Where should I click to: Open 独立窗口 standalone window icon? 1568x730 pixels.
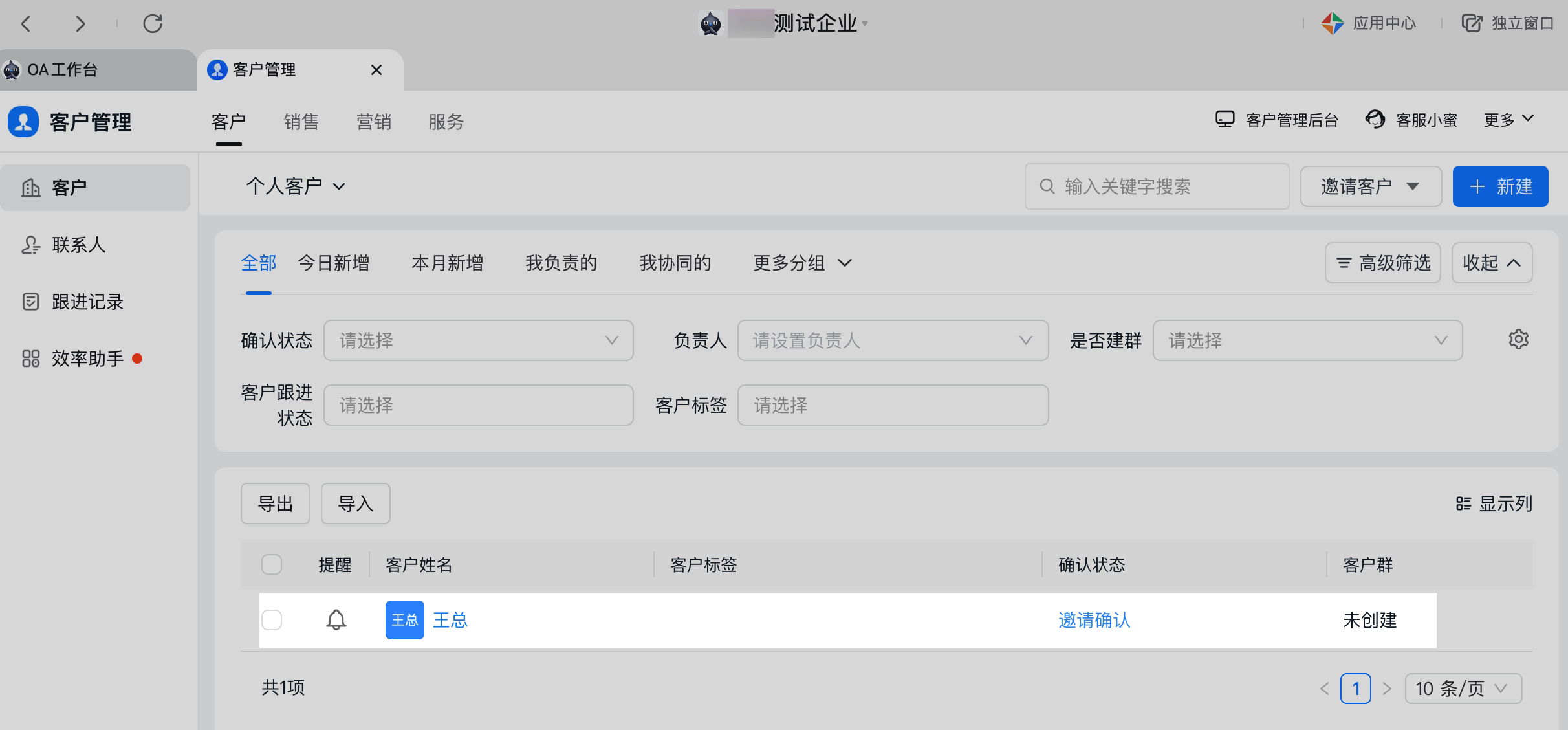(x=1472, y=24)
